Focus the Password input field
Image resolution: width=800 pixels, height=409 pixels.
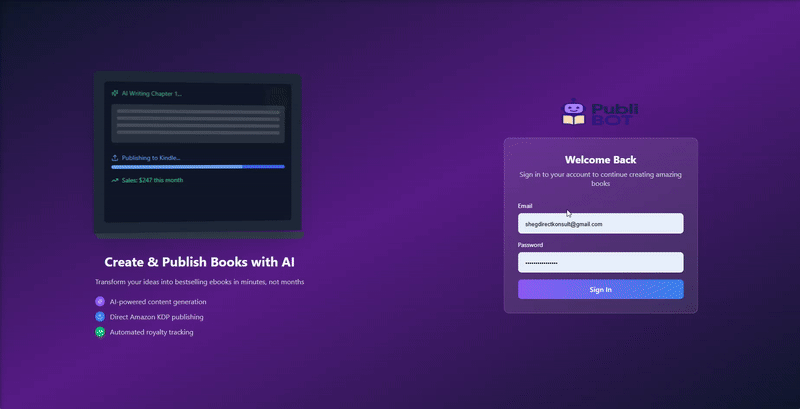(600, 262)
